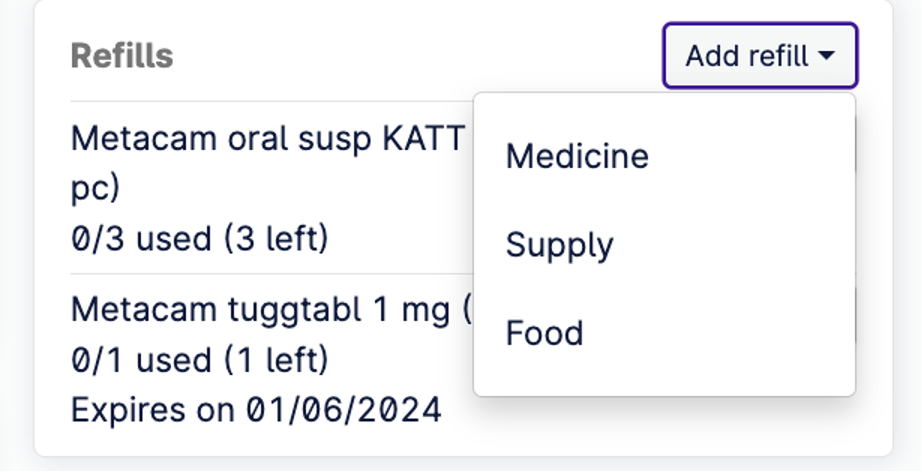Pick the Food refill option
Image resolution: width=922 pixels, height=472 pixels.
coord(544,333)
